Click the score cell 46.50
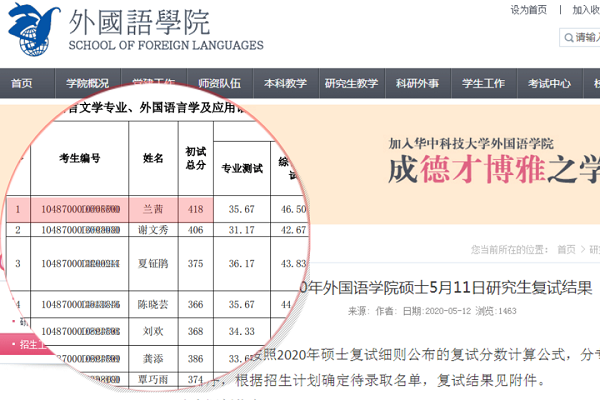Viewport: 600px width, 400px height. pos(291,209)
